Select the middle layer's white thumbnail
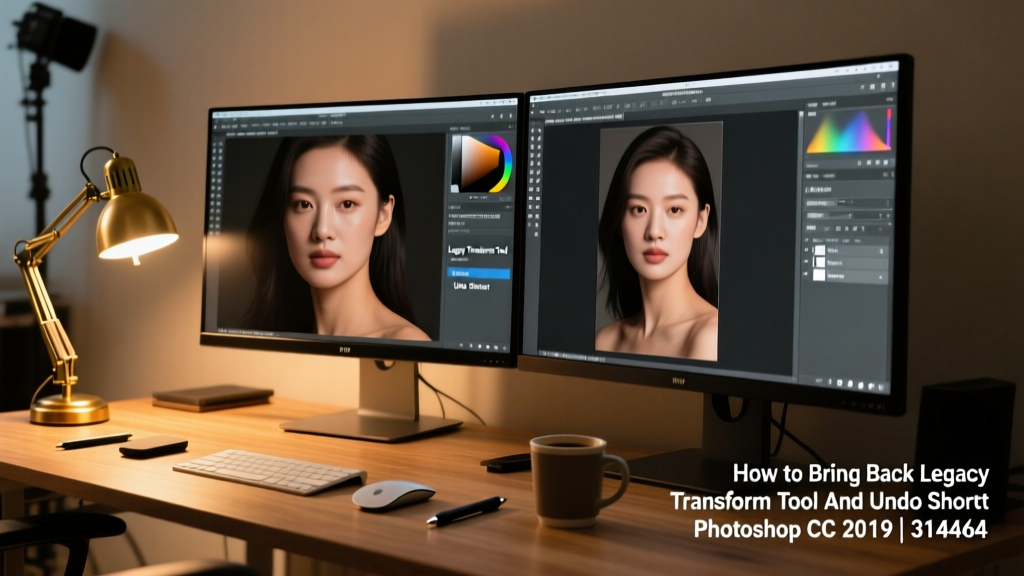 820,263
